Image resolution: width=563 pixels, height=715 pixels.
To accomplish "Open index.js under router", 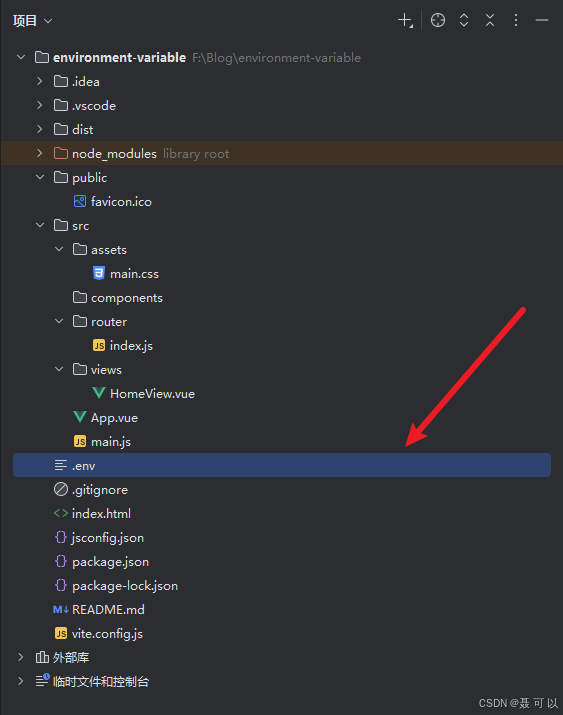I will coord(131,346).
